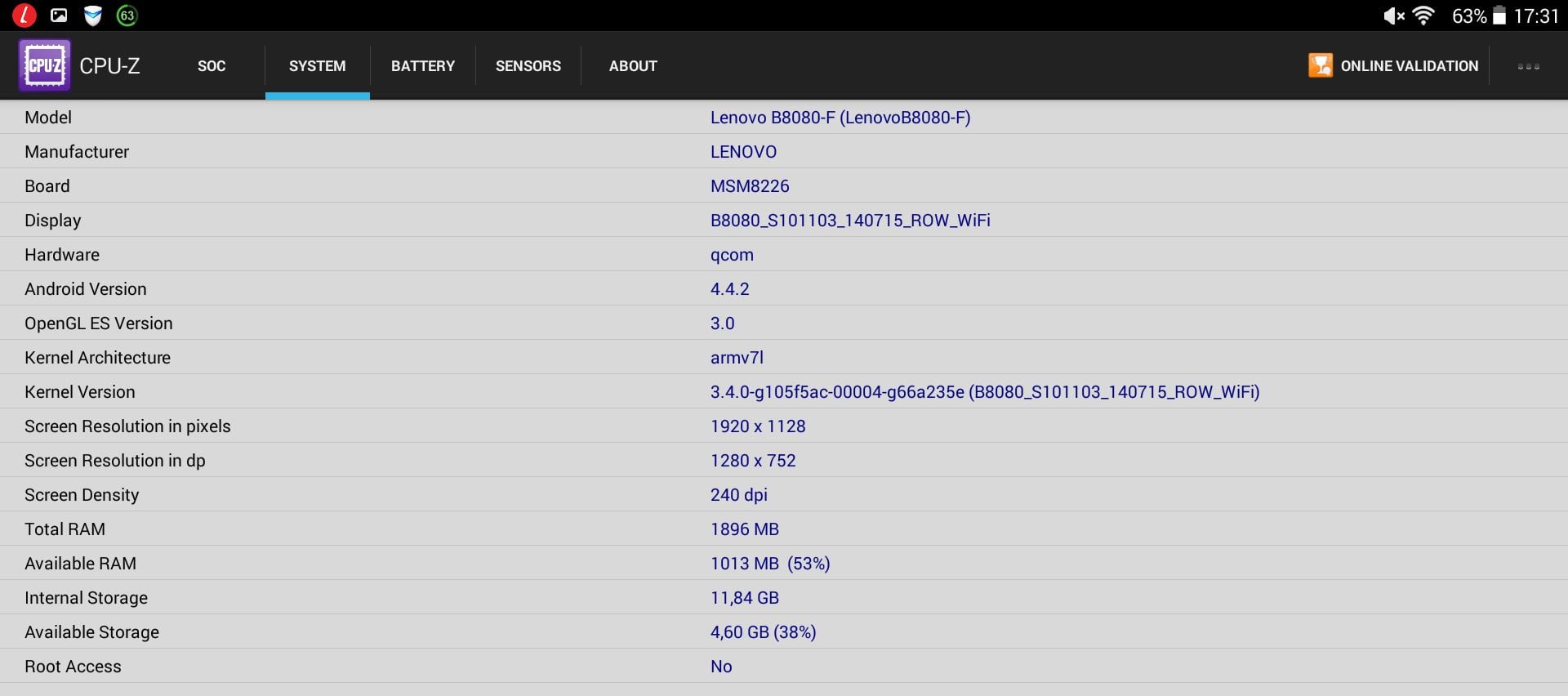Select Screen Resolution in pixels label
The height and width of the screenshot is (696, 1568).
[127, 426]
